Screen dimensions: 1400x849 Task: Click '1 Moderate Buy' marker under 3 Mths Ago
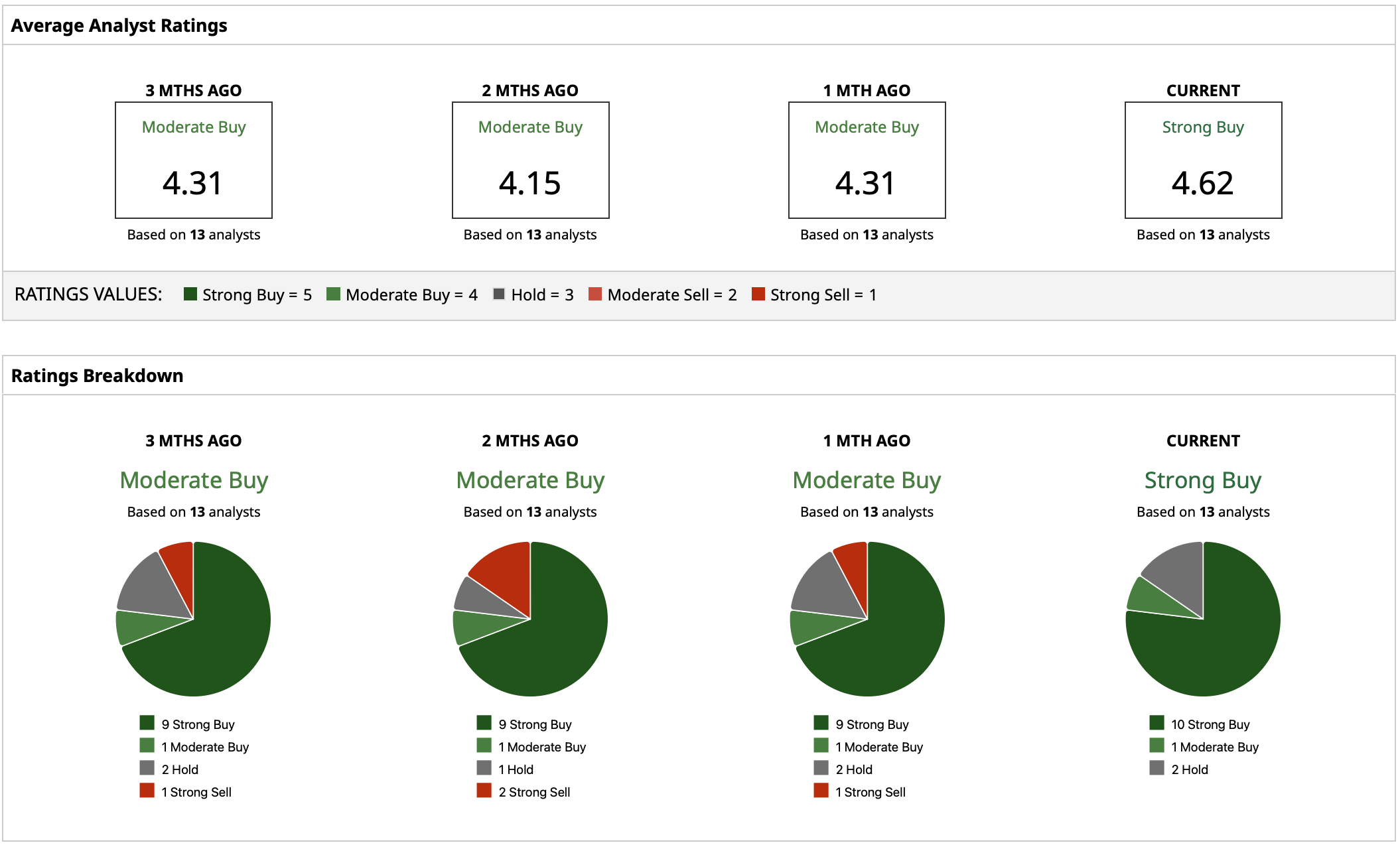click(147, 745)
